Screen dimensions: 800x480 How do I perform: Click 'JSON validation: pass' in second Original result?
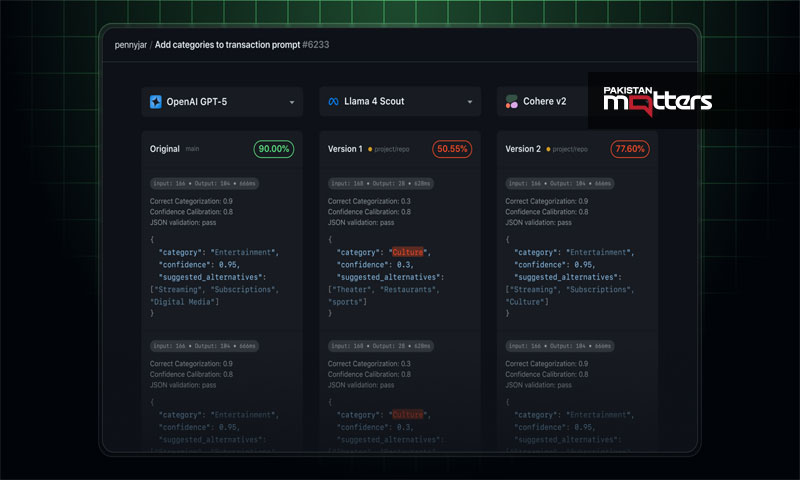click(183, 385)
